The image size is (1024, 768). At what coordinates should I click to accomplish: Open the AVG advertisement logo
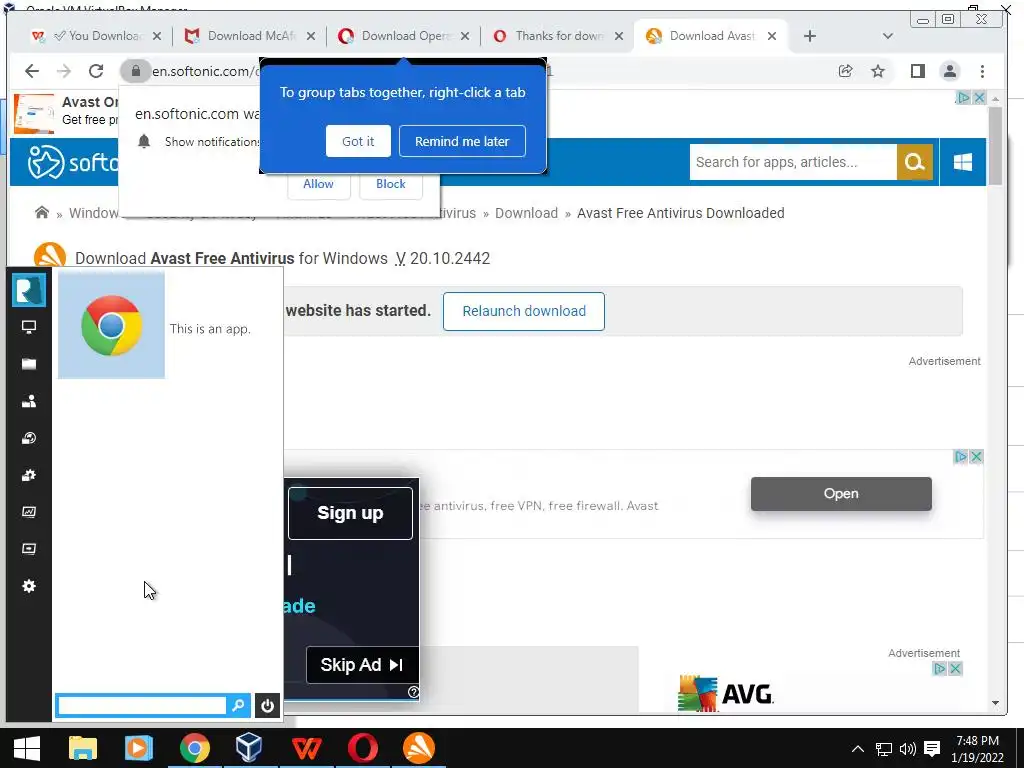pyautogui.click(x=726, y=693)
